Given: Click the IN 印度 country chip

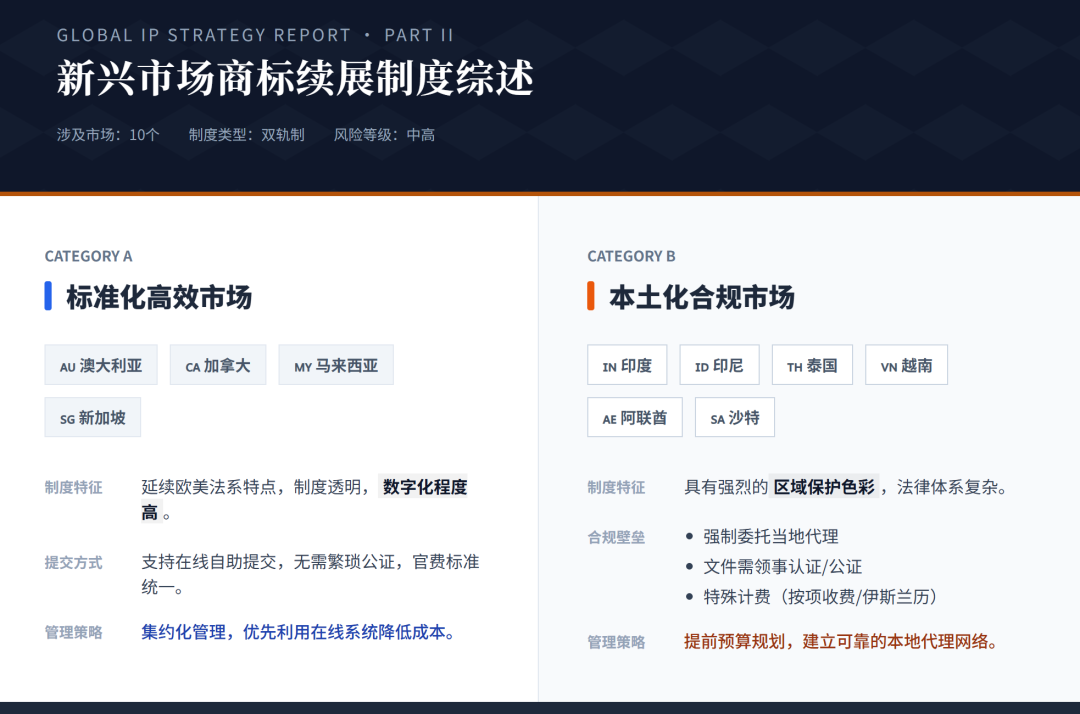Looking at the screenshot, I should pos(627,365).
